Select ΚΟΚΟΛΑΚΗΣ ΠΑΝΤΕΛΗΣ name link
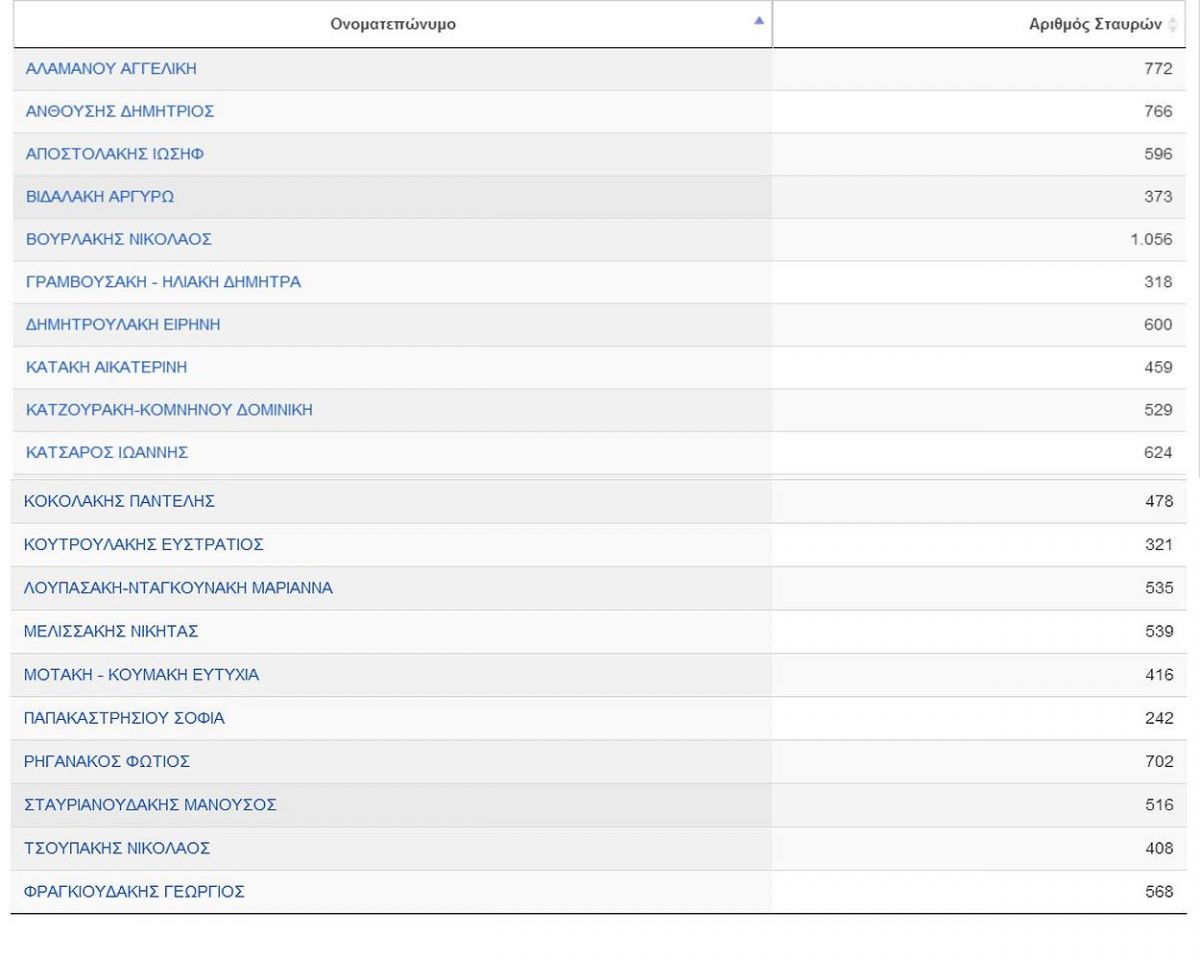This screenshot has height=960, width=1200. (119, 501)
